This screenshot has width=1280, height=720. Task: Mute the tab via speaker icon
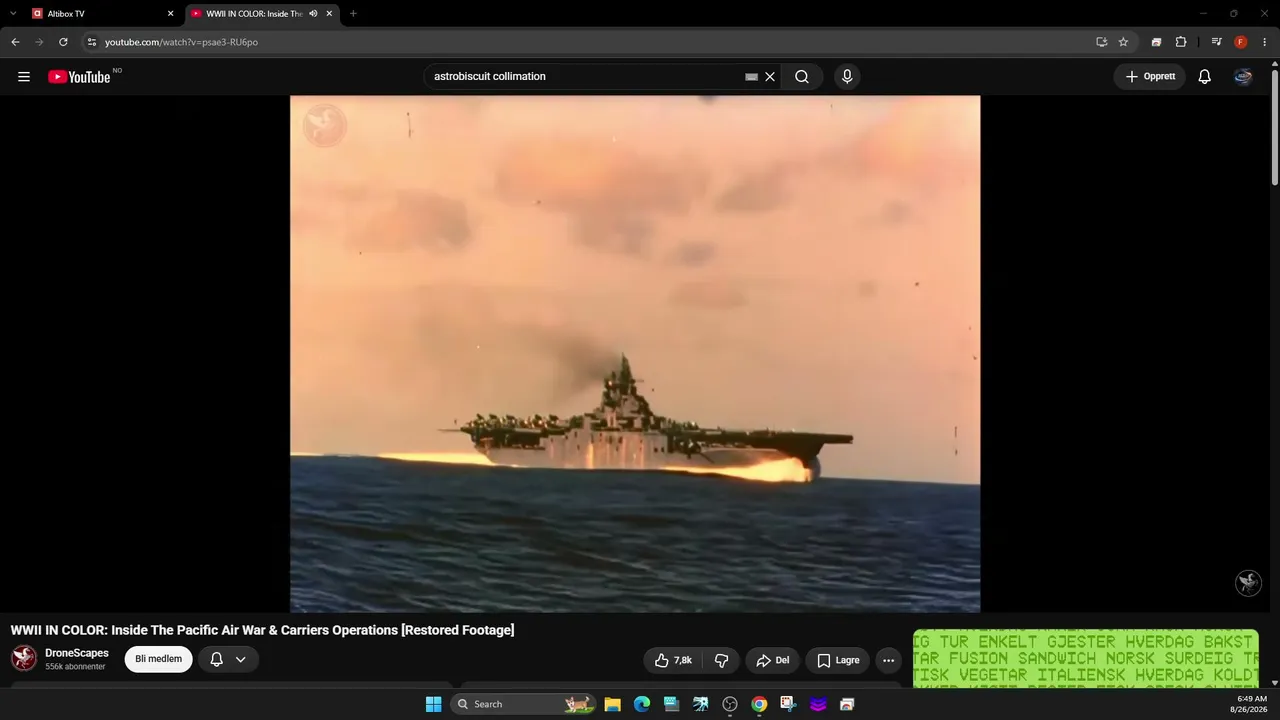point(313,14)
